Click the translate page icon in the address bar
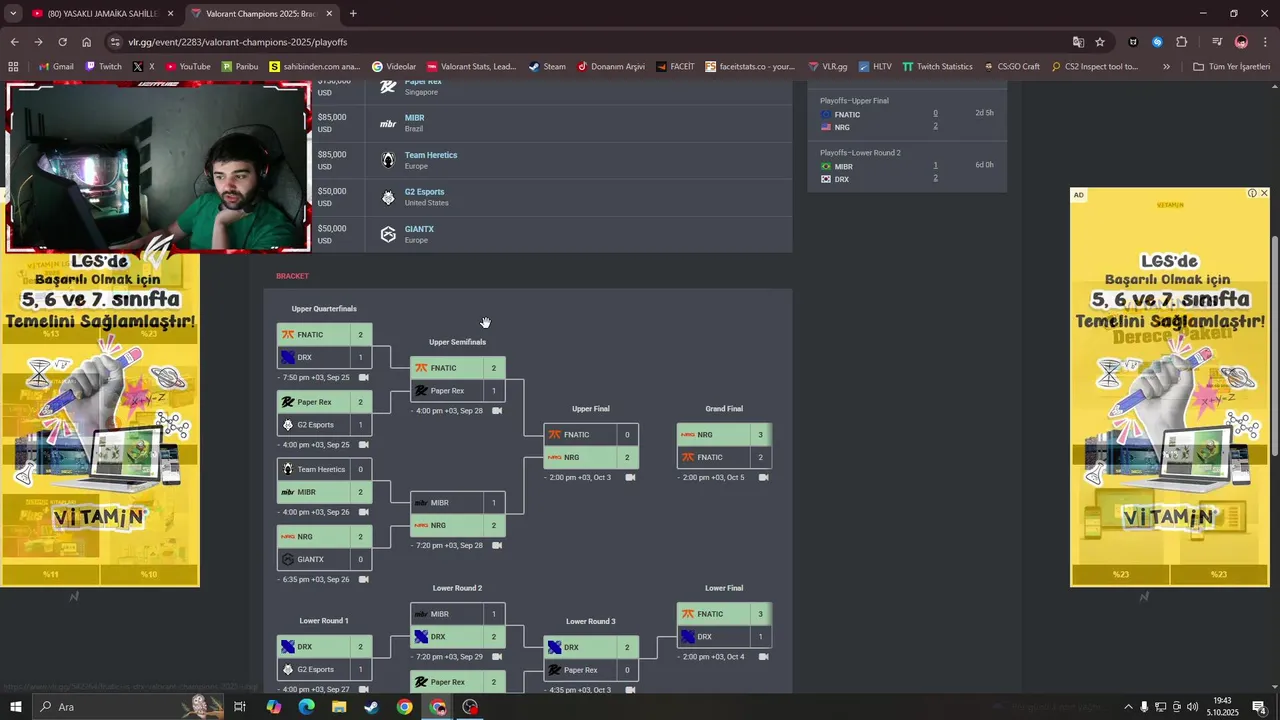The image size is (1280, 720). click(x=1078, y=42)
